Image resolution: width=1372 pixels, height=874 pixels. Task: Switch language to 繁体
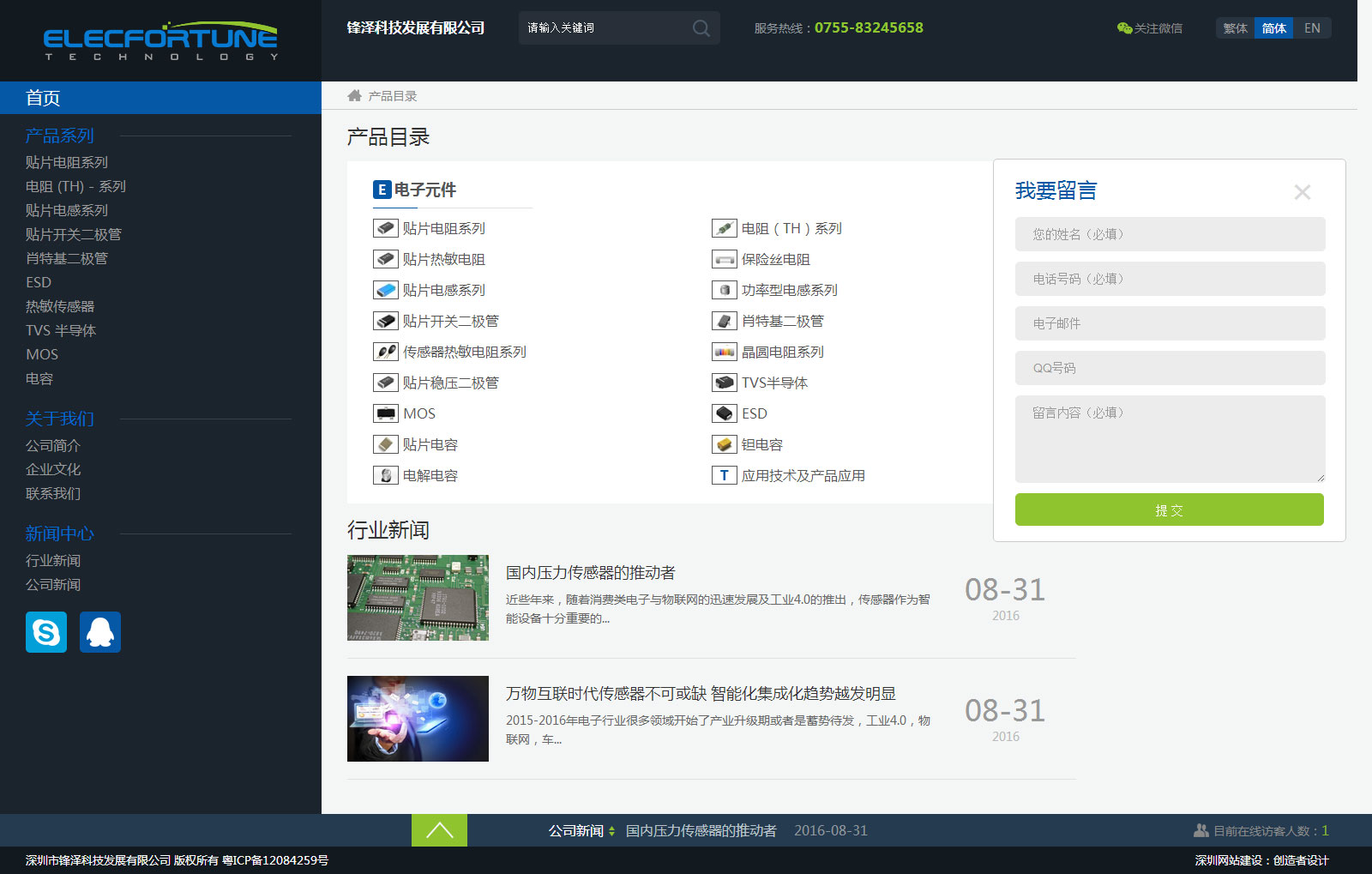[x=1235, y=28]
